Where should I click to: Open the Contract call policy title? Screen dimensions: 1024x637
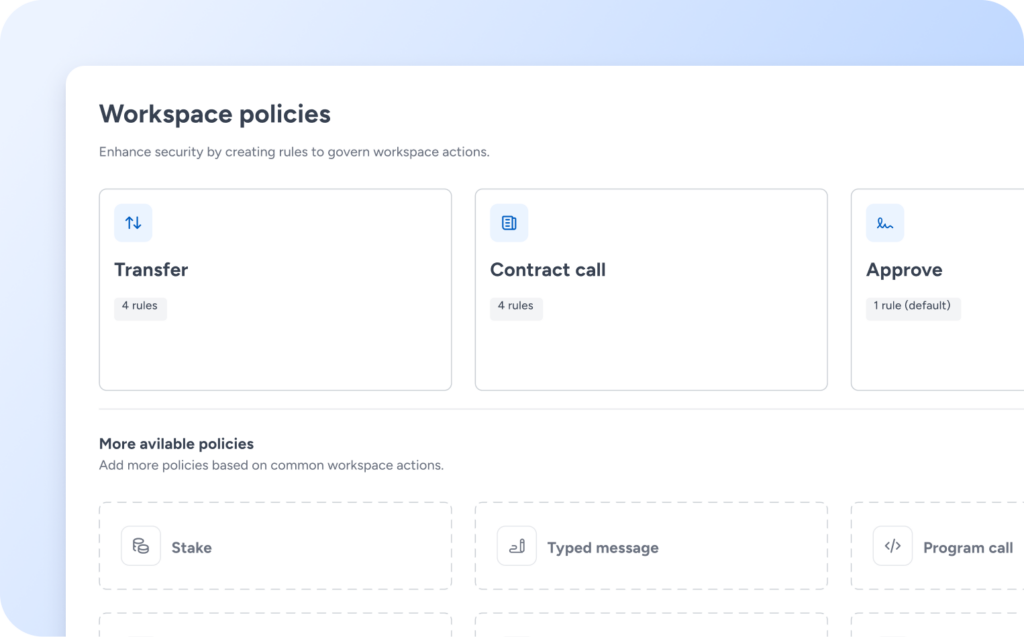point(548,270)
